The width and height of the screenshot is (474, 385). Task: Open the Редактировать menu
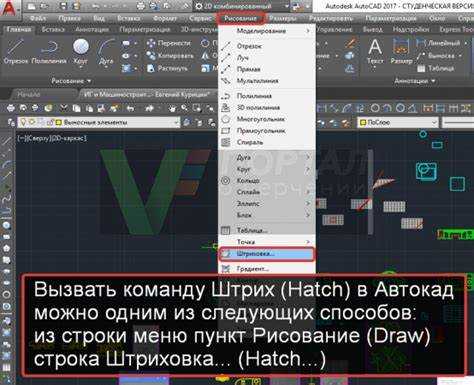click(332, 18)
